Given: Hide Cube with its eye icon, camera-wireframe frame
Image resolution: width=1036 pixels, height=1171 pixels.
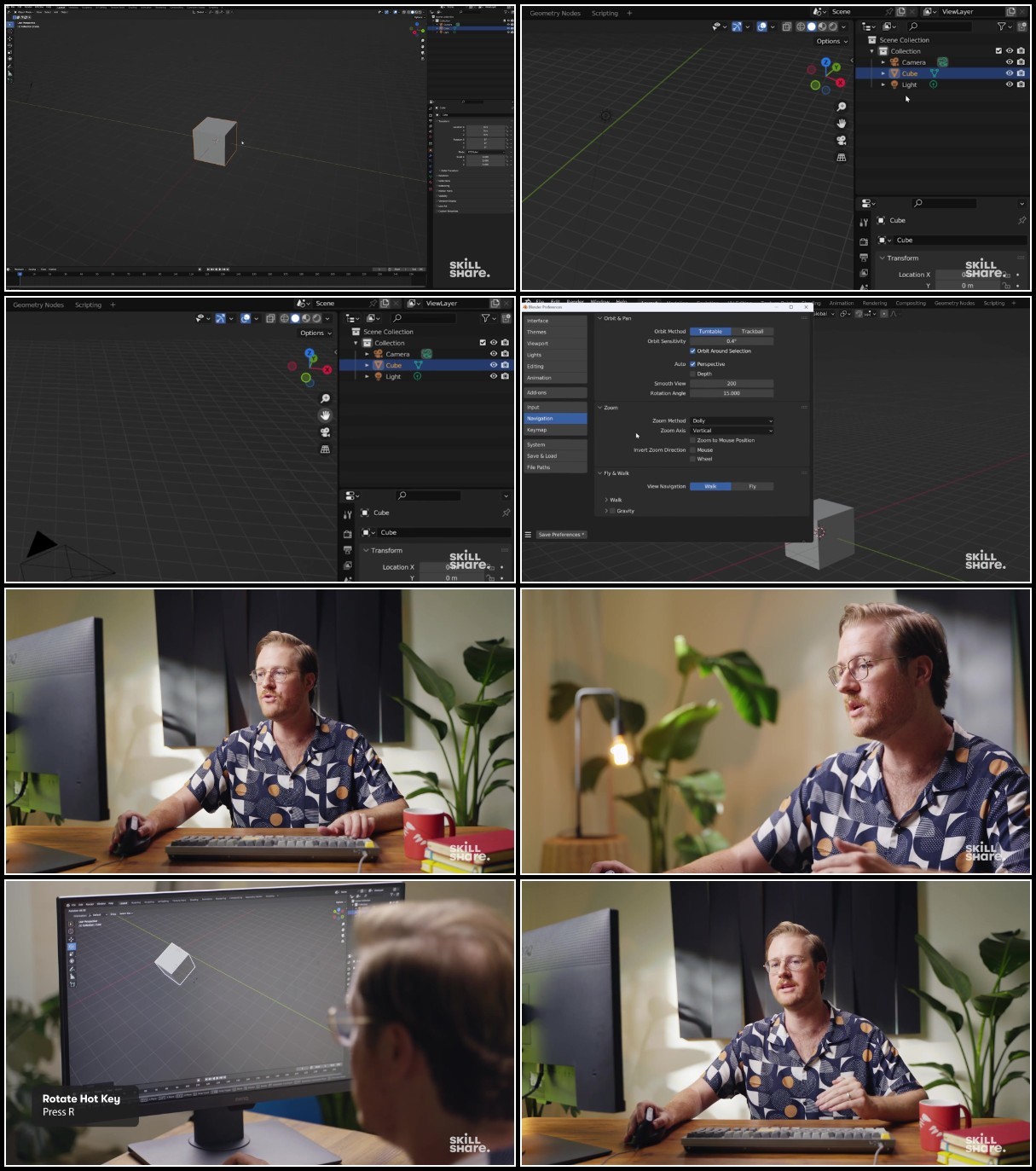Looking at the screenshot, I should (493, 365).
